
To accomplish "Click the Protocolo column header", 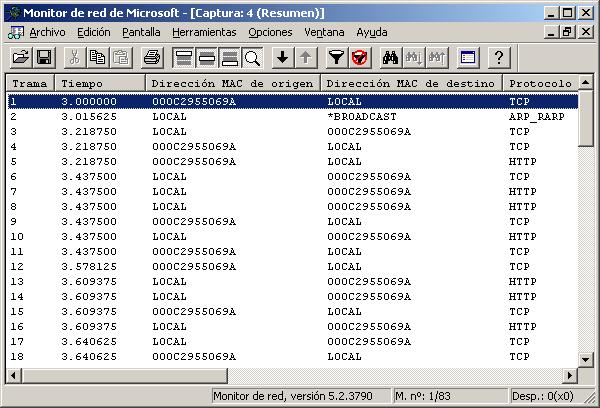I will pos(539,83).
